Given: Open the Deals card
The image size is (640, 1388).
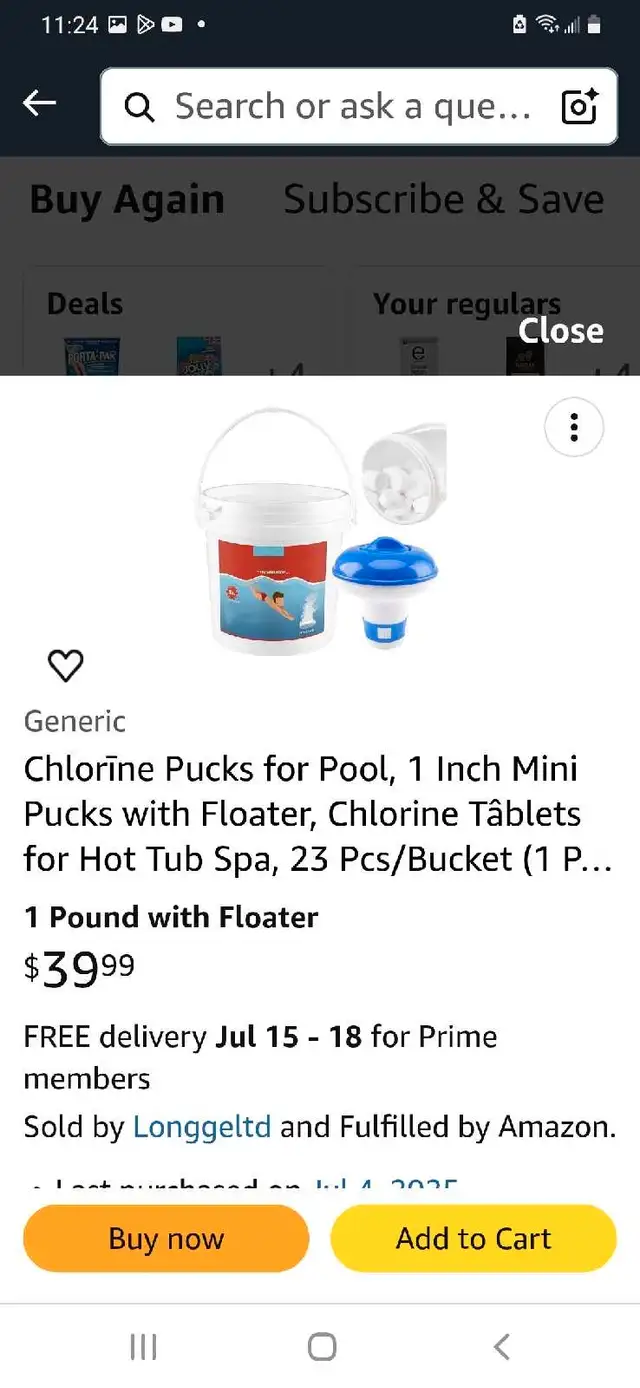Looking at the screenshot, I should (x=174, y=322).
